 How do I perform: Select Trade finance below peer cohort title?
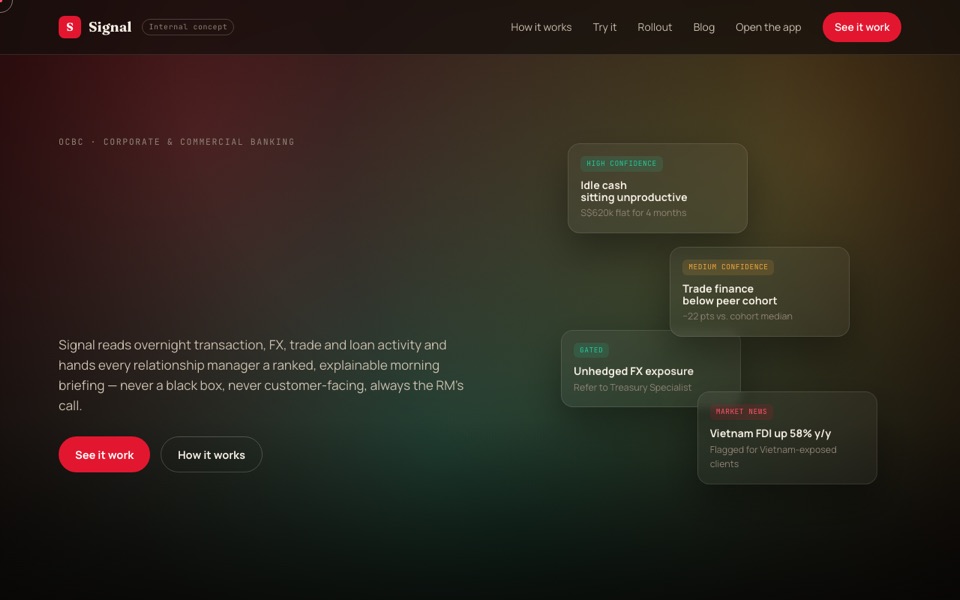pyautogui.click(x=730, y=294)
